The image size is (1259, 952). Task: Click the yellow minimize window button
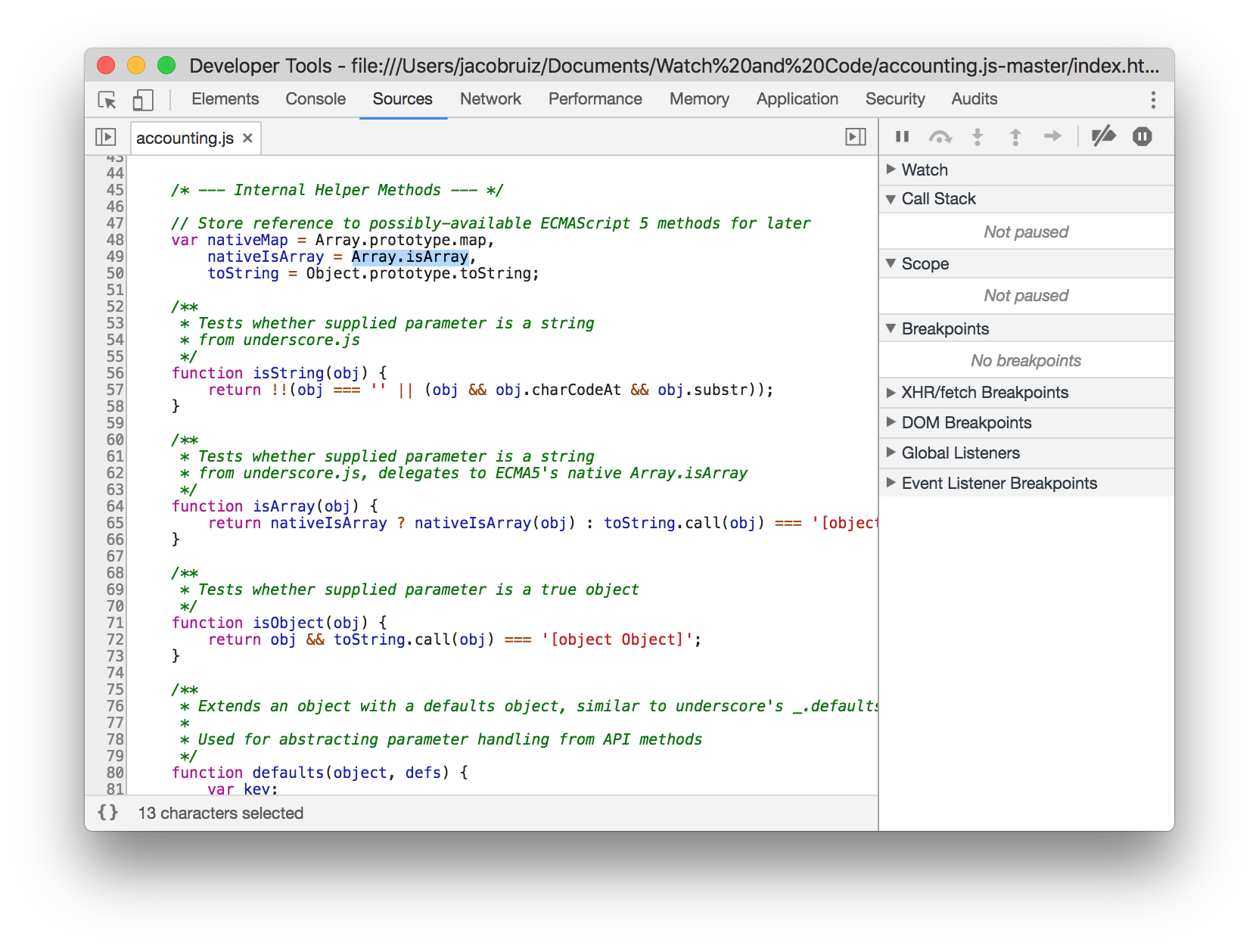(x=136, y=65)
